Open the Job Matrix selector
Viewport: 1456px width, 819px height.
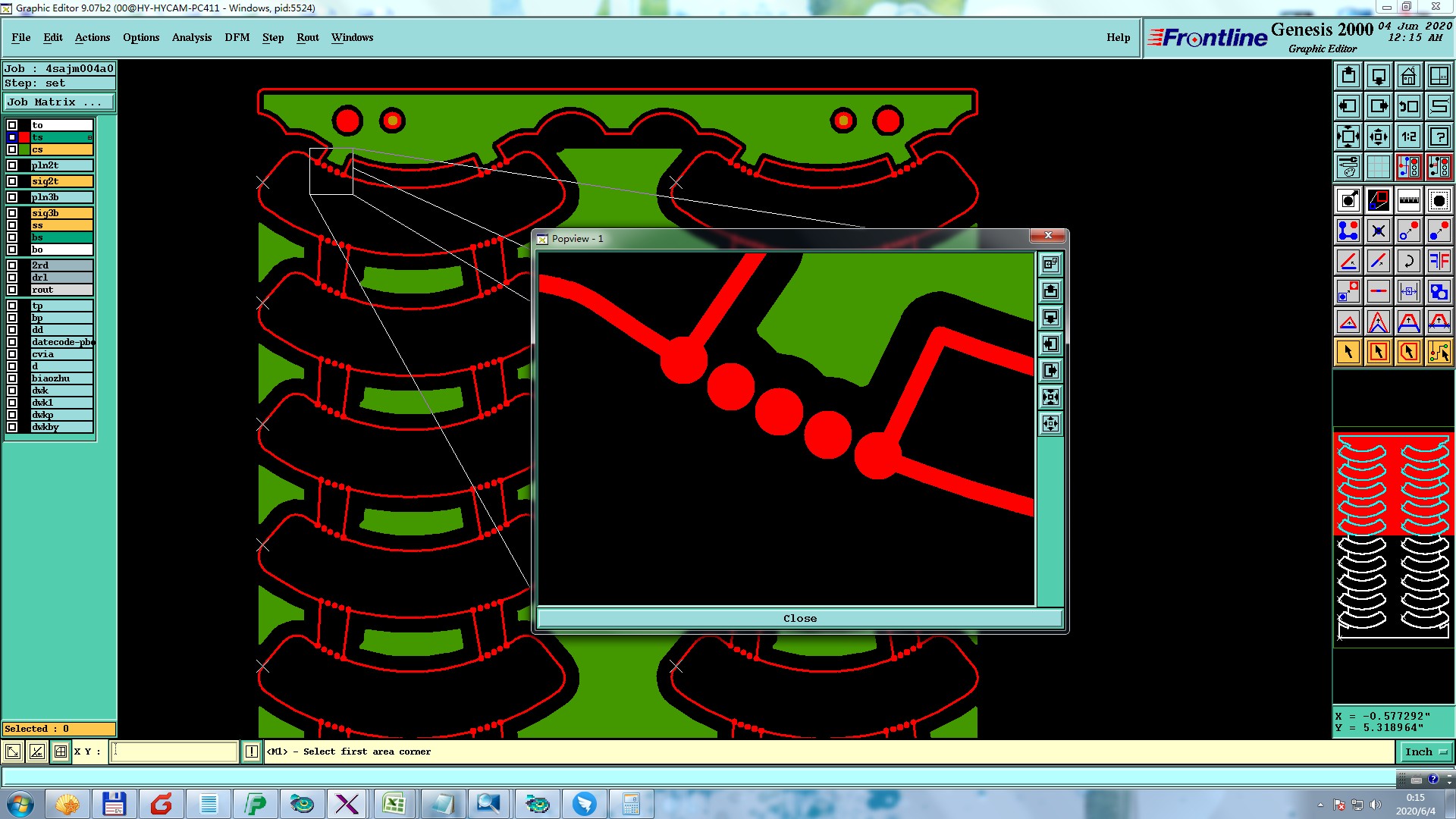click(x=59, y=102)
